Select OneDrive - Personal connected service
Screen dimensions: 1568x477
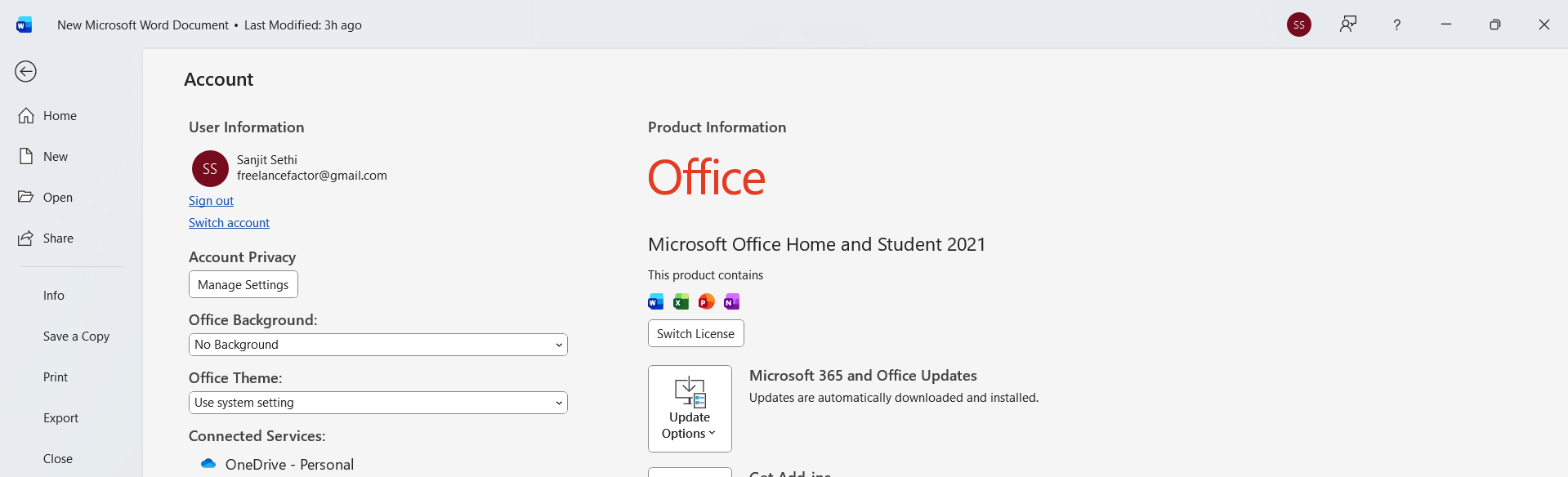point(289,465)
